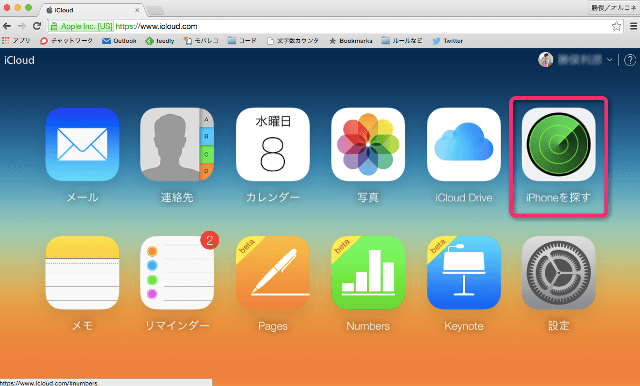
Task: Click the メール label text
Action: (x=82, y=197)
